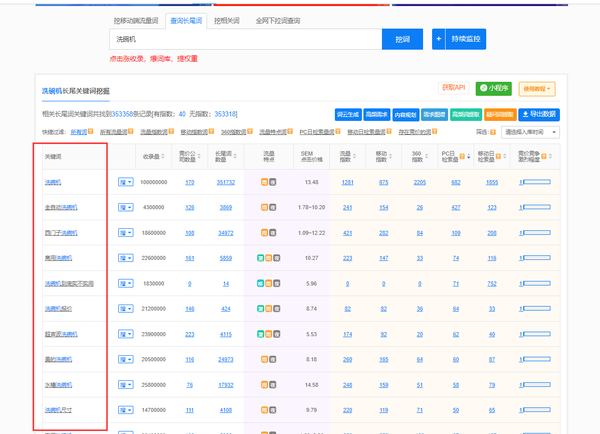Click SEM price cell 13.48
Image resolution: width=600 pixels, height=434 pixels.
[311, 182]
